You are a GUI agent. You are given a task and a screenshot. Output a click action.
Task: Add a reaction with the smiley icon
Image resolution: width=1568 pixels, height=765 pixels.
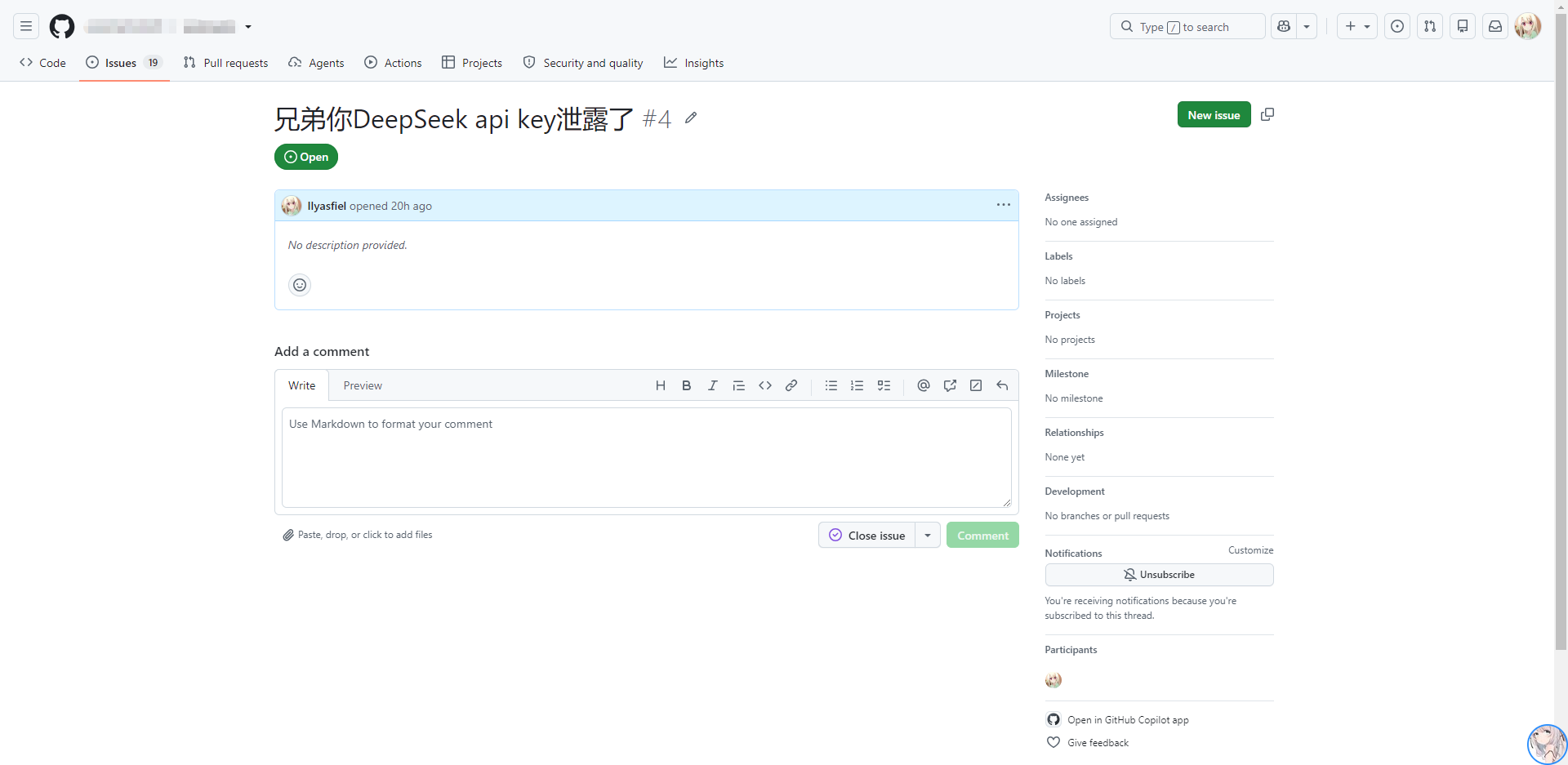300,285
